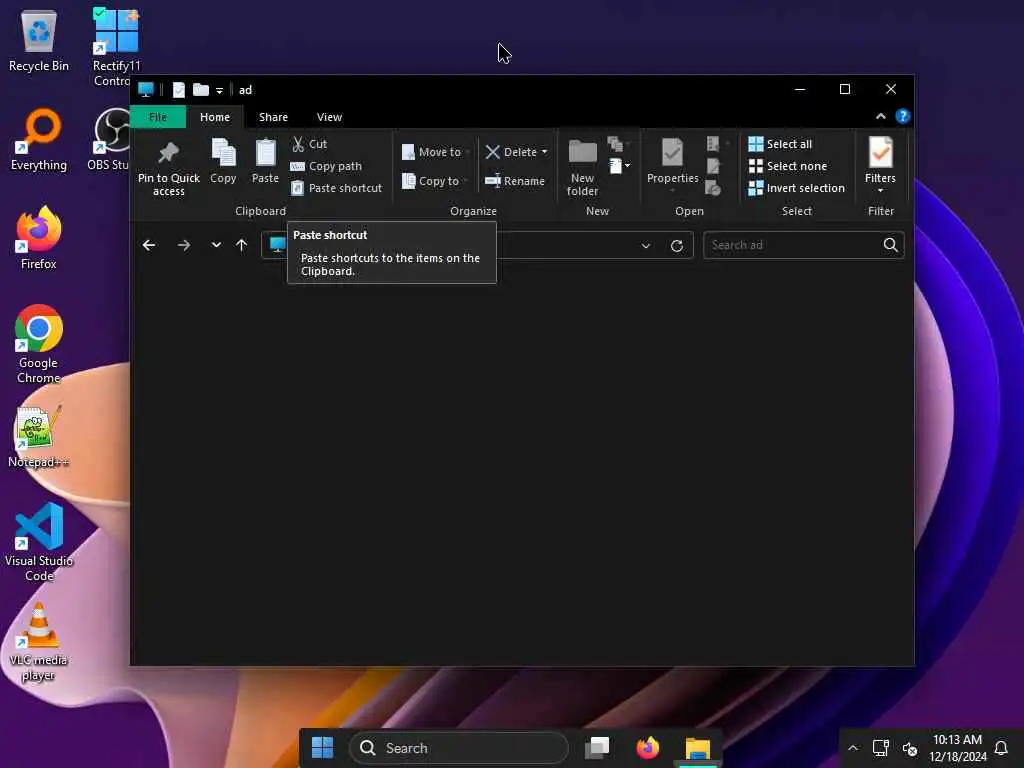Refresh the folder view
This screenshot has height=768, width=1024.
[677, 246]
